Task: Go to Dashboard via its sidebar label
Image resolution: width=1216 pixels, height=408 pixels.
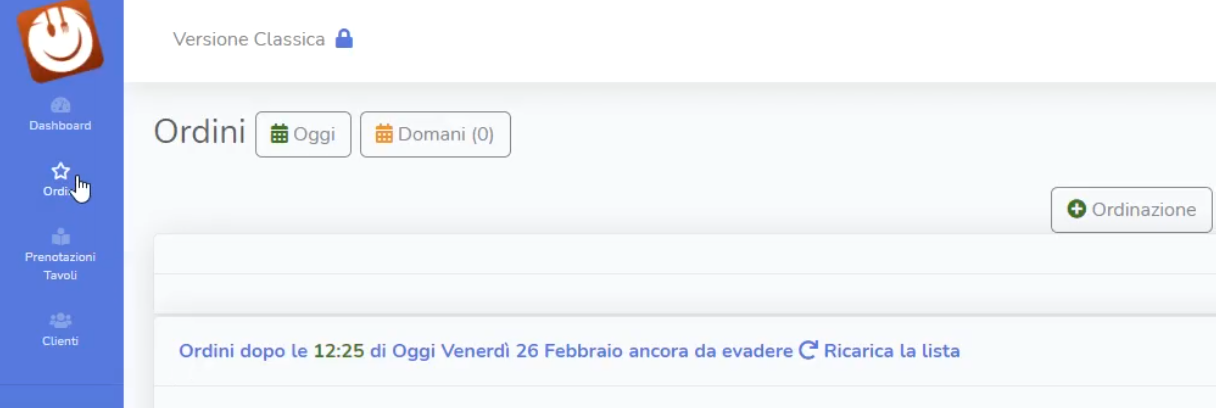Action: 60,126
